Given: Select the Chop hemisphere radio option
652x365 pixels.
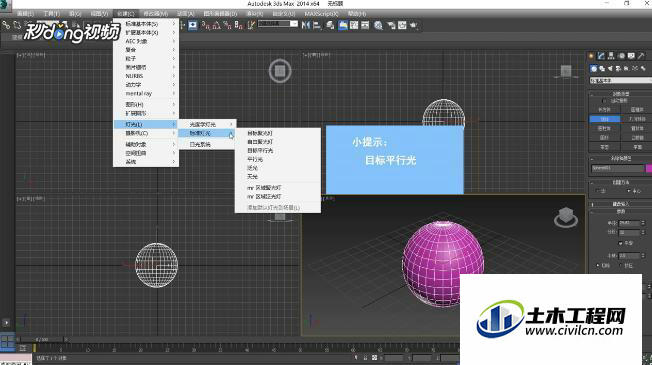Looking at the screenshot, I should [x=598, y=265].
